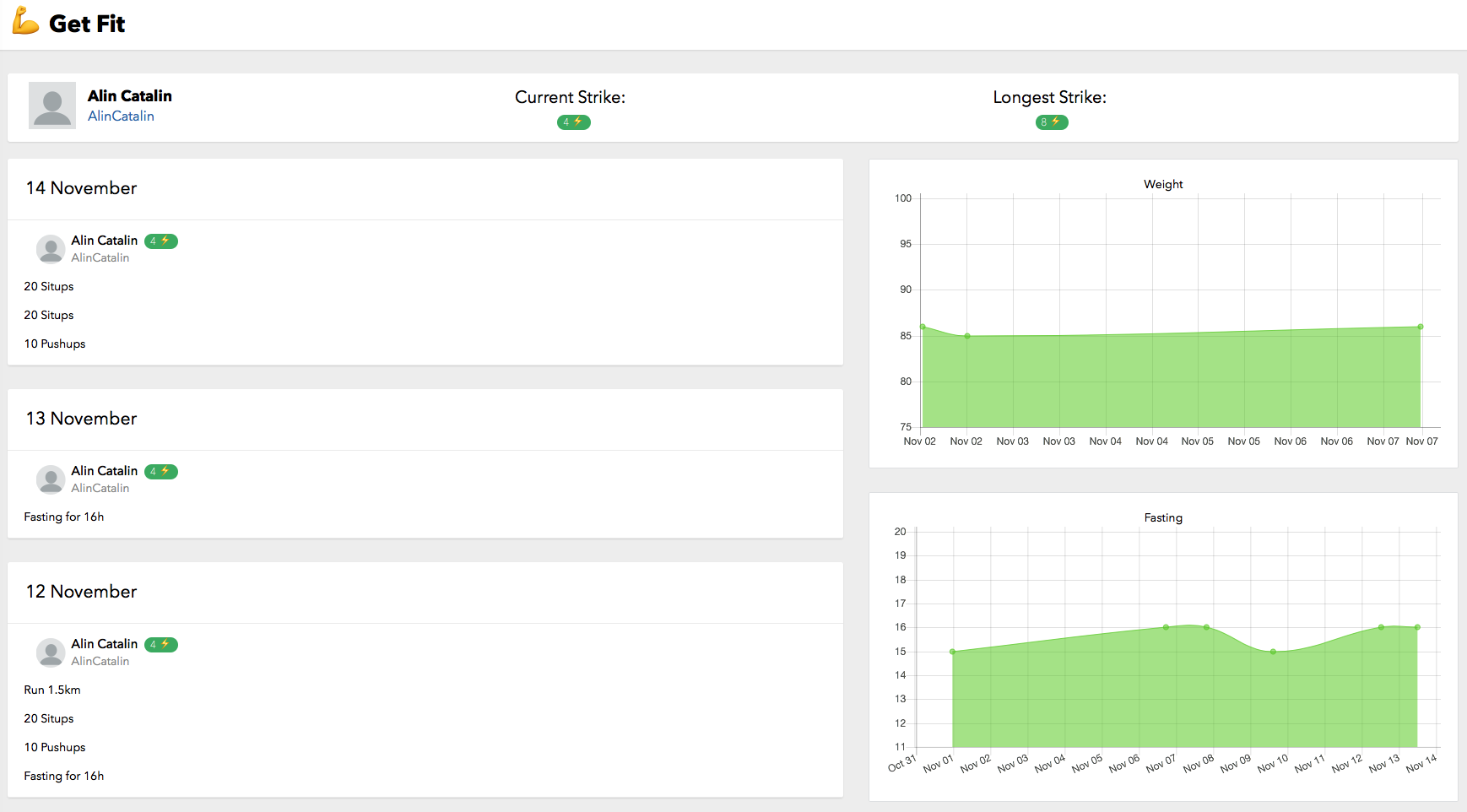Click the first Weight data point at 86
Image resolution: width=1467 pixels, height=812 pixels.
[923, 327]
